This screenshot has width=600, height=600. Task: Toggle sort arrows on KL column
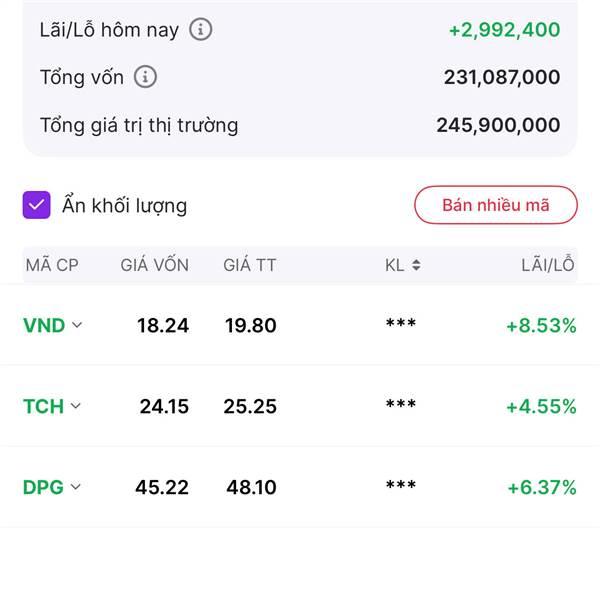(416, 265)
